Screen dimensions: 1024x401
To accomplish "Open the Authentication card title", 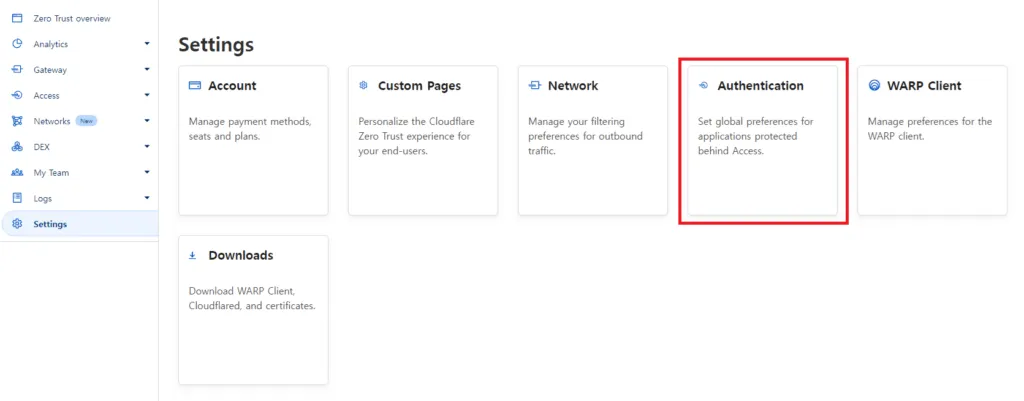I will [761, 86].
